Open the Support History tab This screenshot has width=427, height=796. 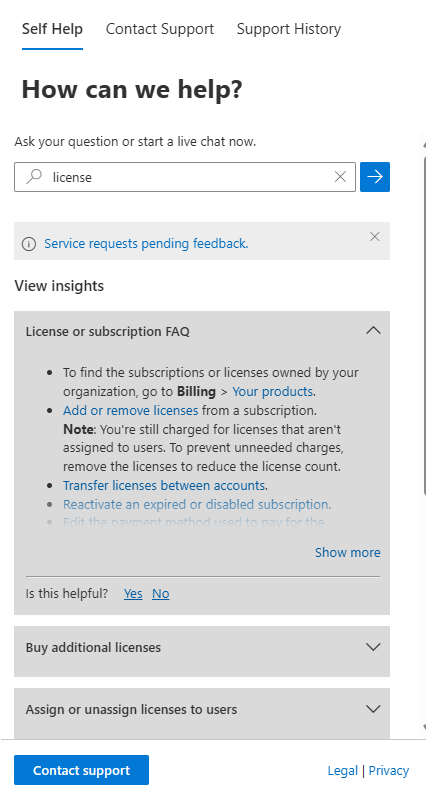click(x=289, y=29)
